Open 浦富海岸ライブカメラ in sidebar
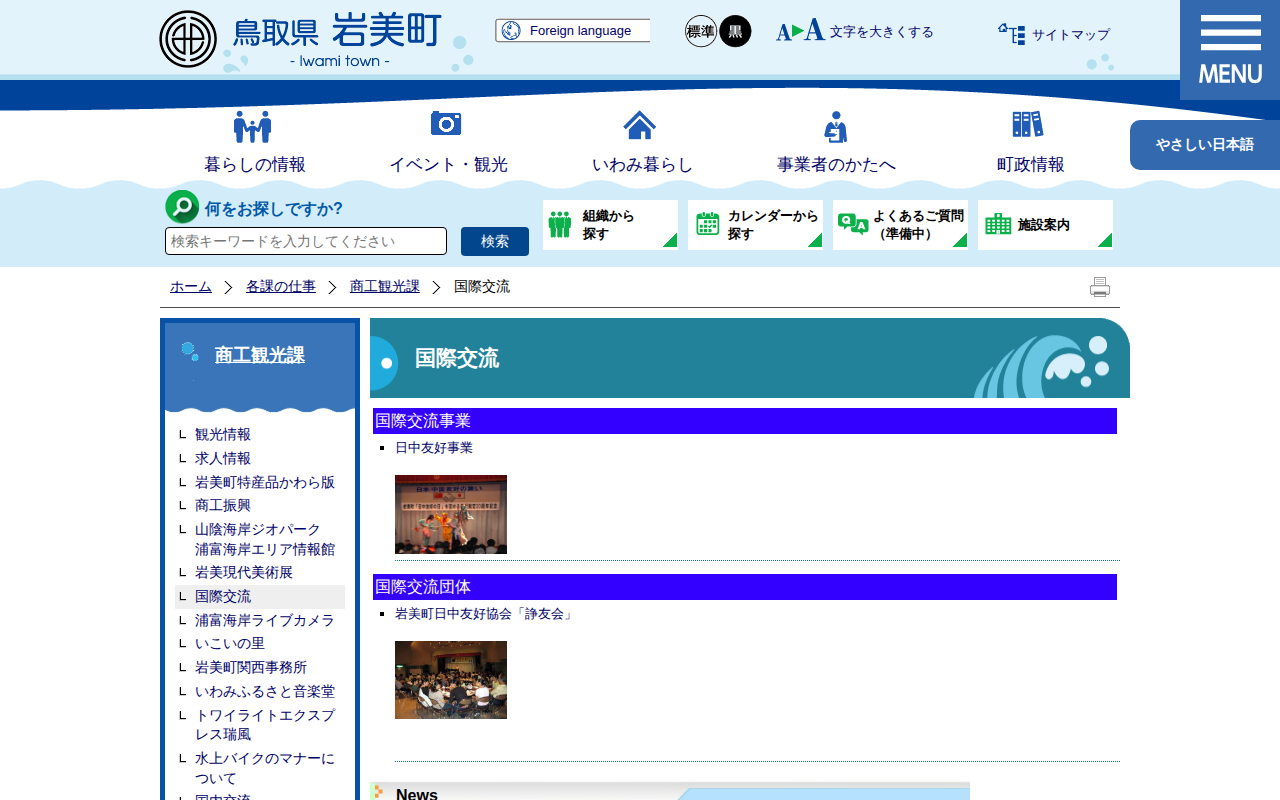This screenshot has height=800, width=1280. coord(265,621)
